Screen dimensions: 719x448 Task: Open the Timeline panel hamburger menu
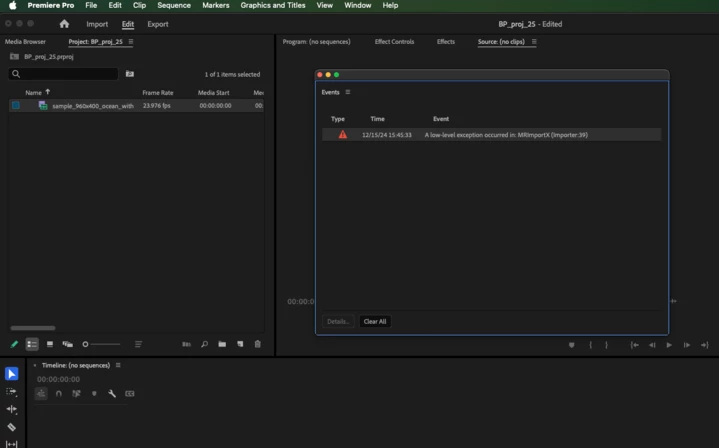click(118, 365)
